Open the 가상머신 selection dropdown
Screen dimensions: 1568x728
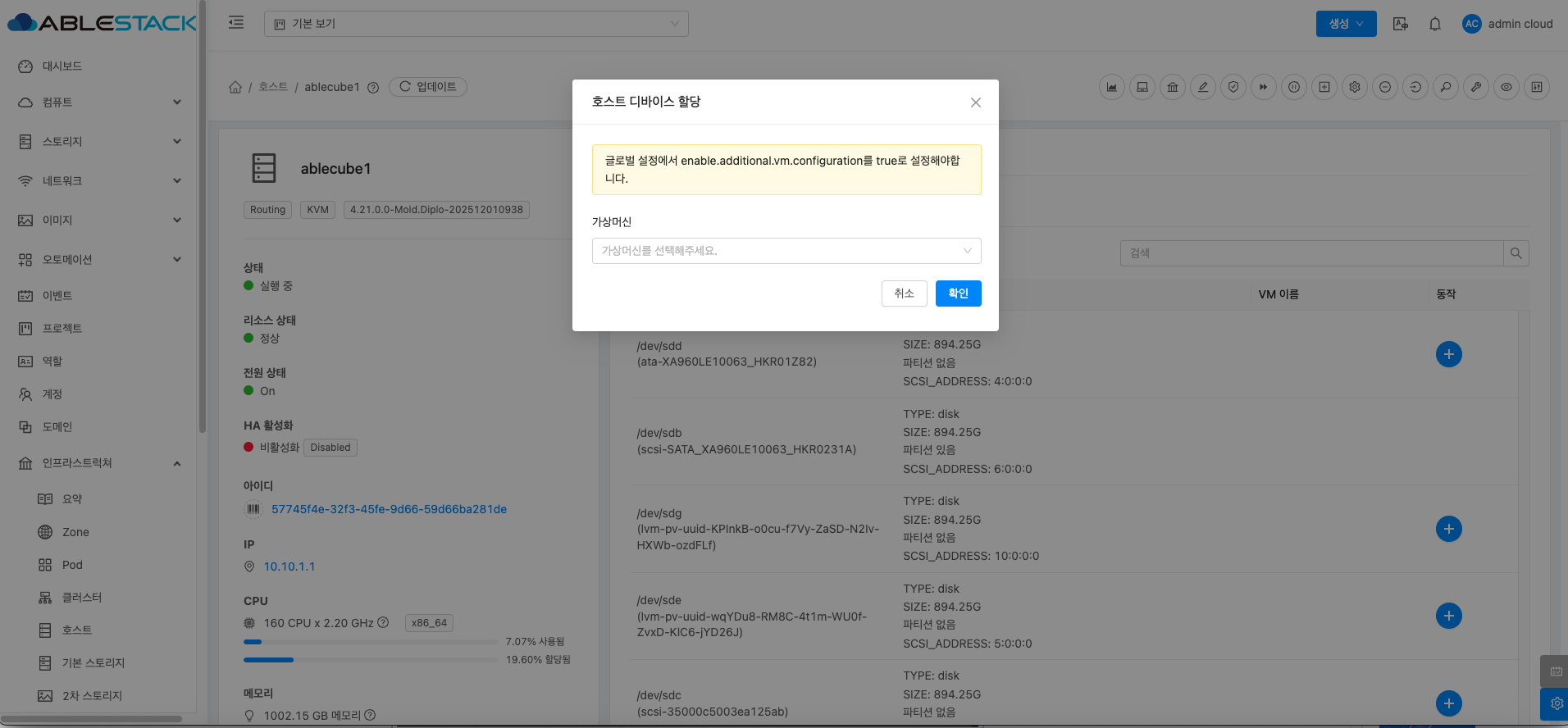click(786, 251)
